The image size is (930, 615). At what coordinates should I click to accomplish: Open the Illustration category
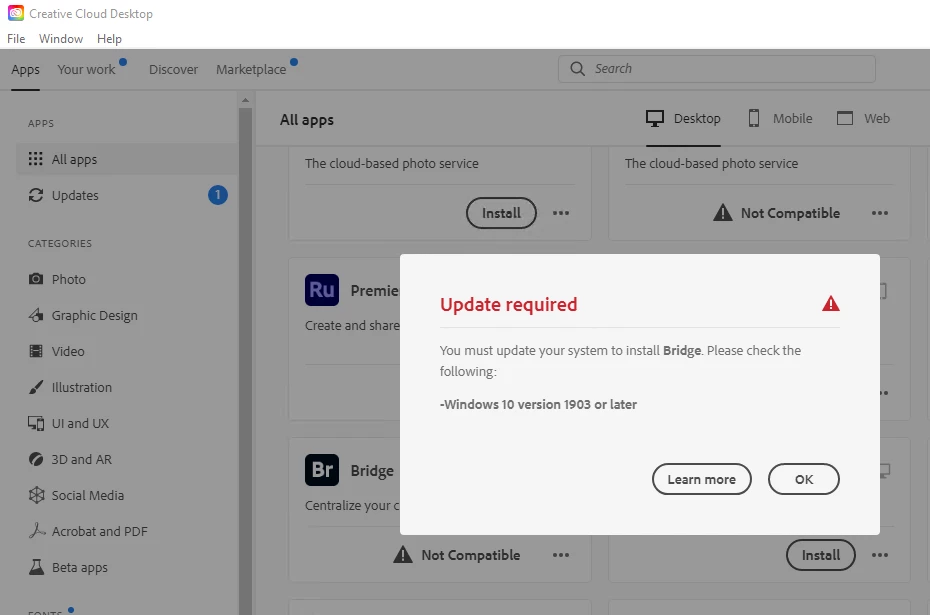coord(81,387)
